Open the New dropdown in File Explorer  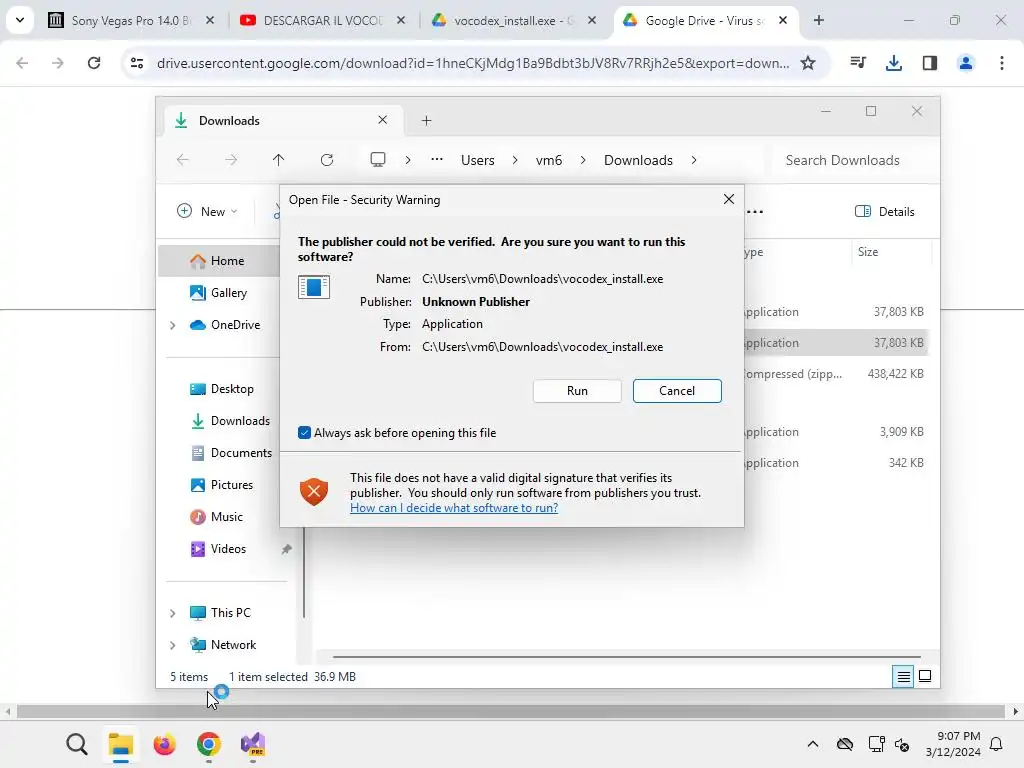tap(206, 212)
